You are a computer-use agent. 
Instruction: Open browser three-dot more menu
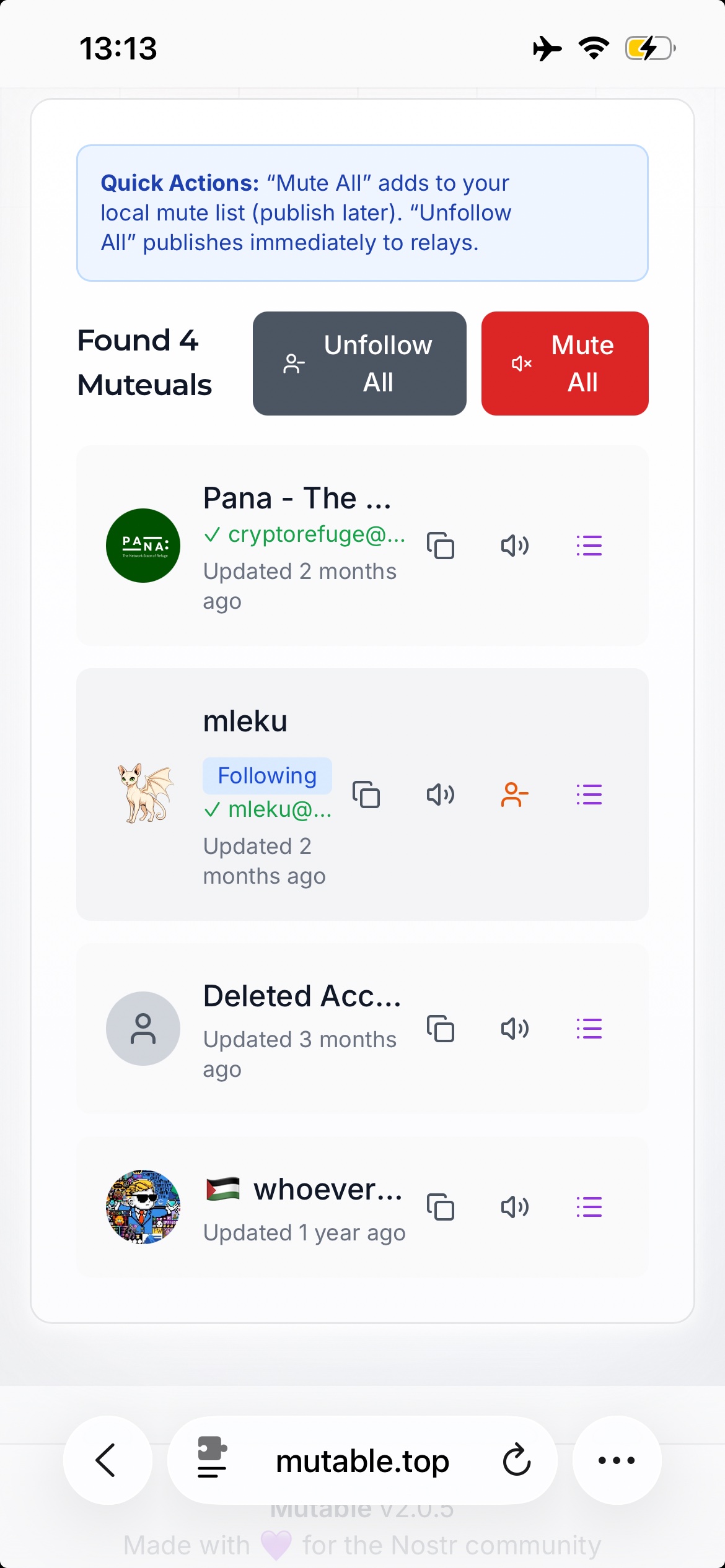(x=617, y=1460)
